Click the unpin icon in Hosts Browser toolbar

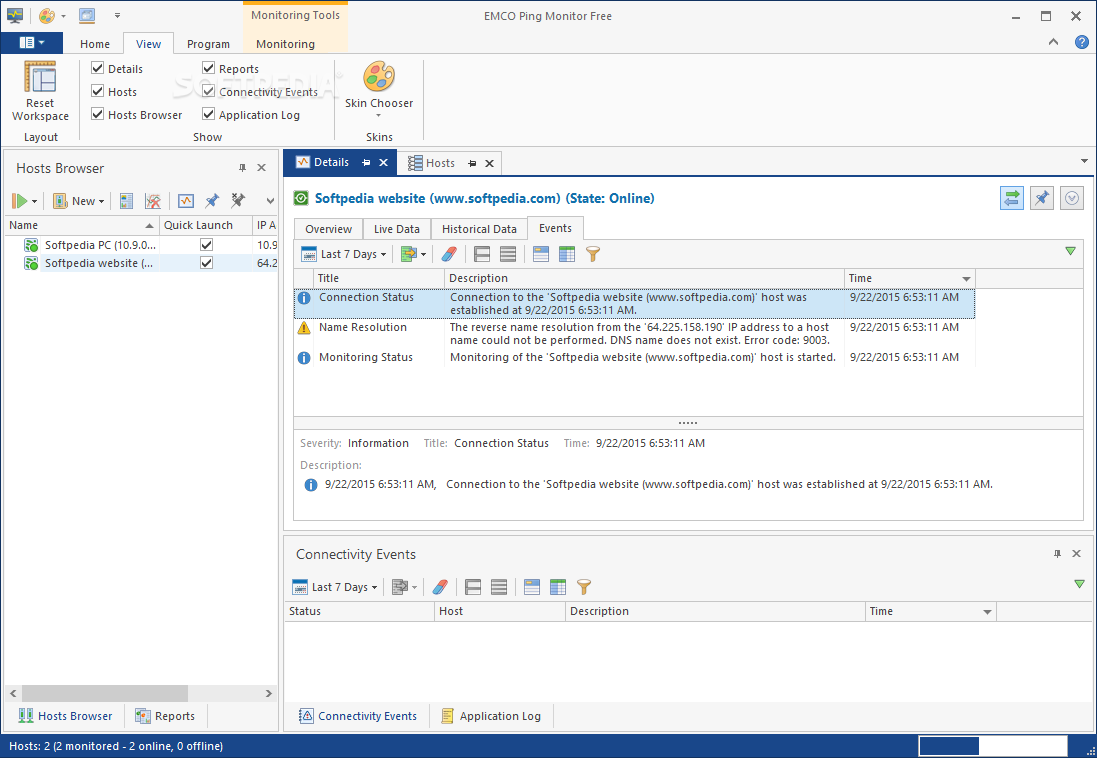[x=238, y=201]
